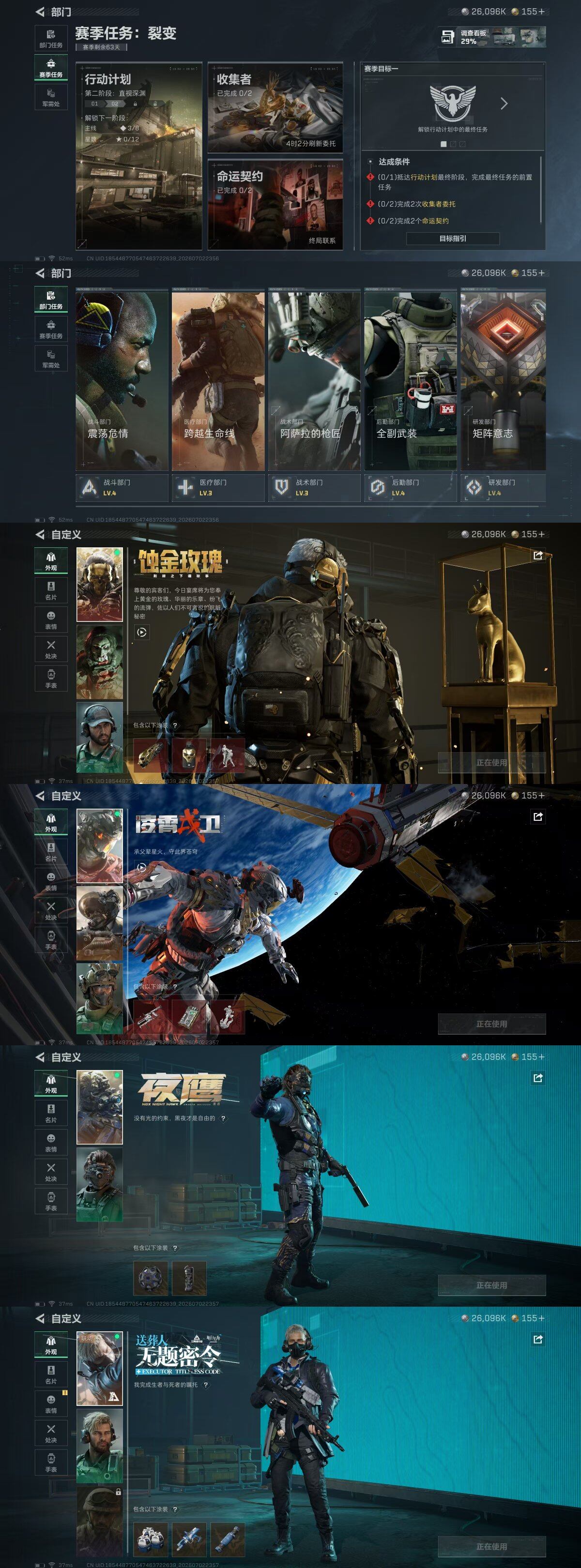
Task: Switch to 部门任务 tab on 赛季任务 screen
Action: click(x=50, y=38)
